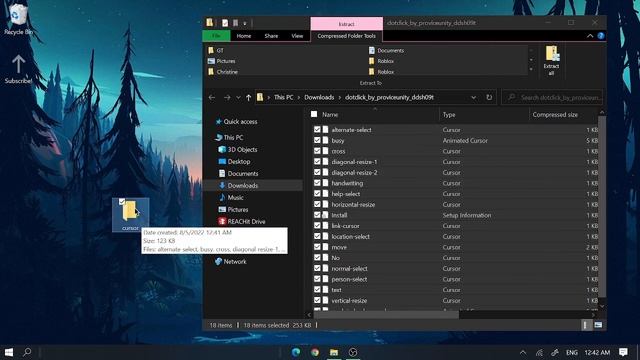Click the Extract contextual tab header
This screenshot has height=360, width=640.
tap(347, 24)
